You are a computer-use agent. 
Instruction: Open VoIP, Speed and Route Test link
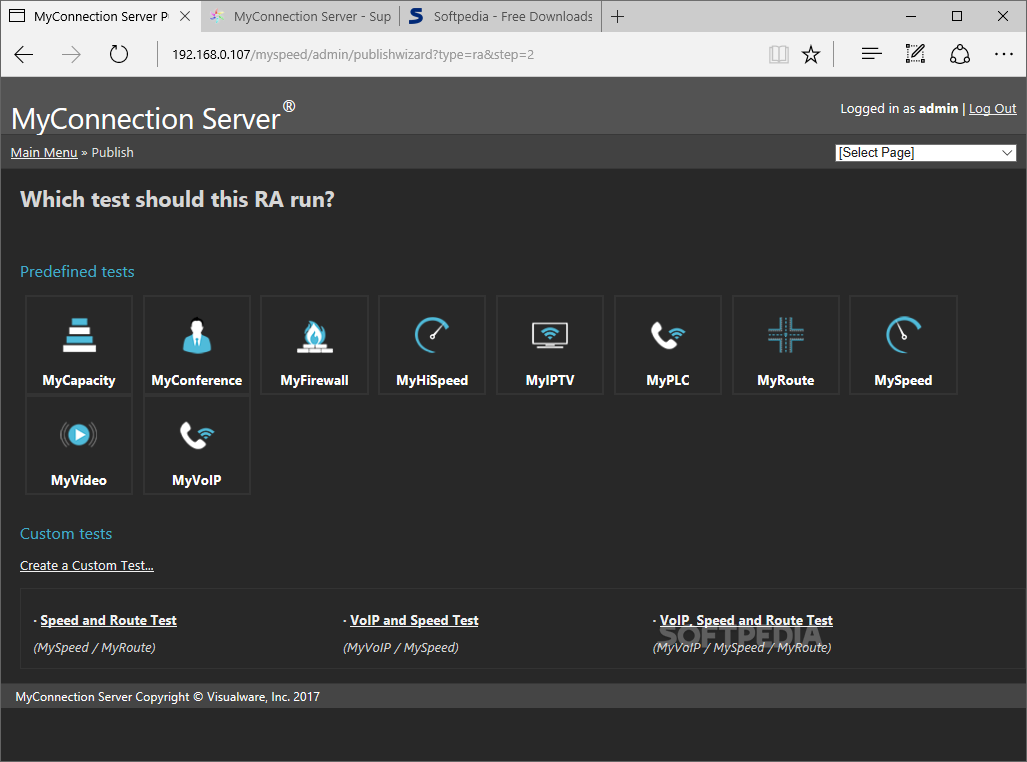(746, 620)
